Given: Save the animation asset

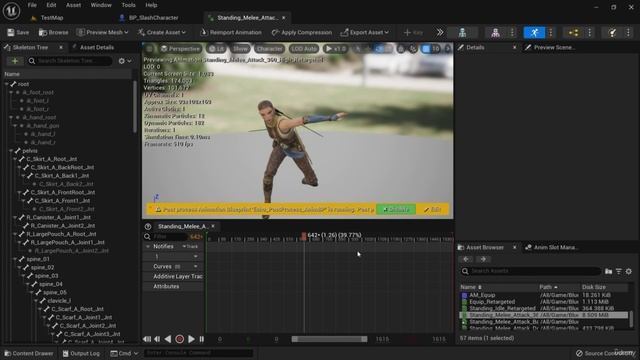Looking at the screenshot, I should [18, 32].
